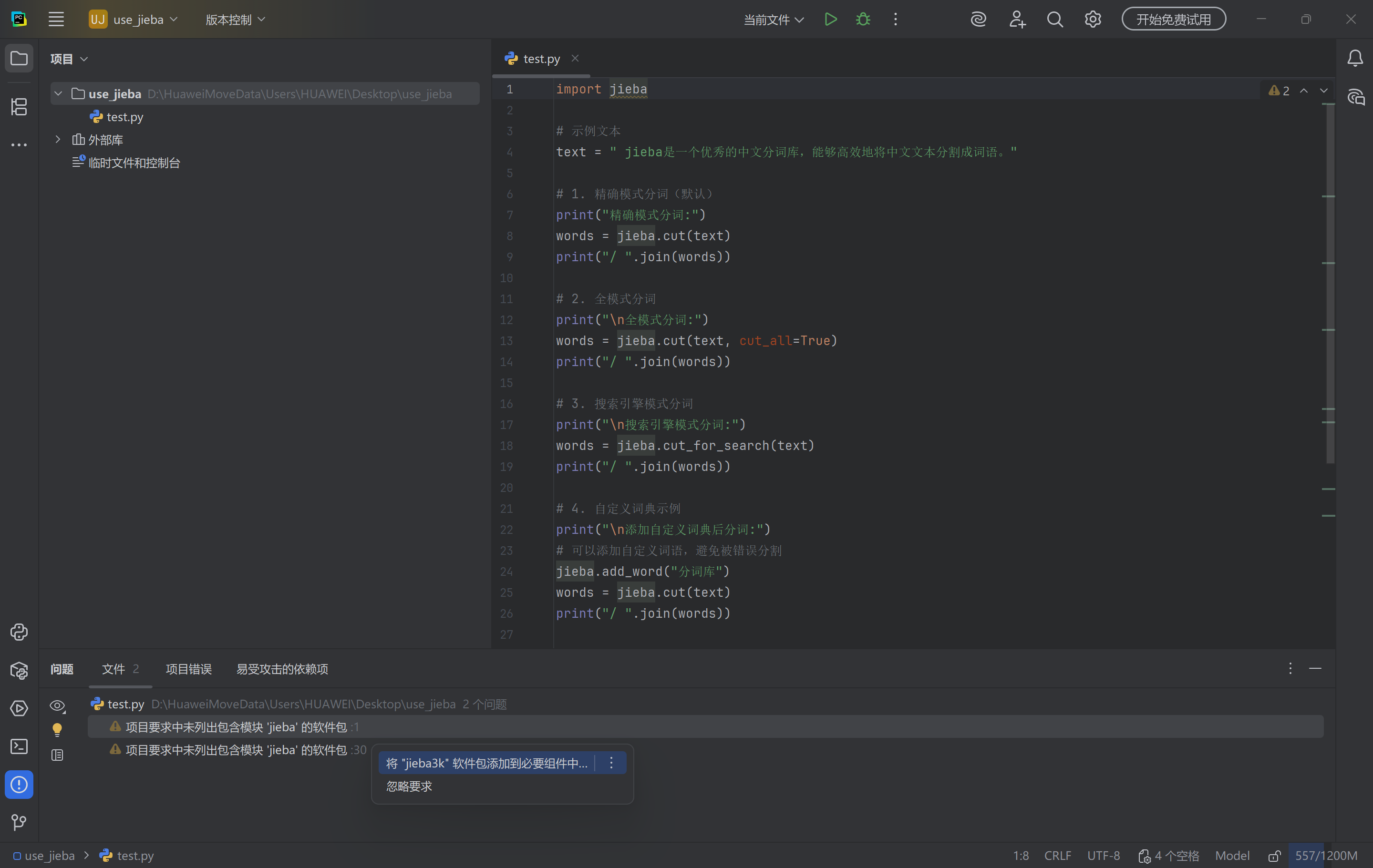
Task: Expand the 外部库 tree node
Action: [58, 139]
